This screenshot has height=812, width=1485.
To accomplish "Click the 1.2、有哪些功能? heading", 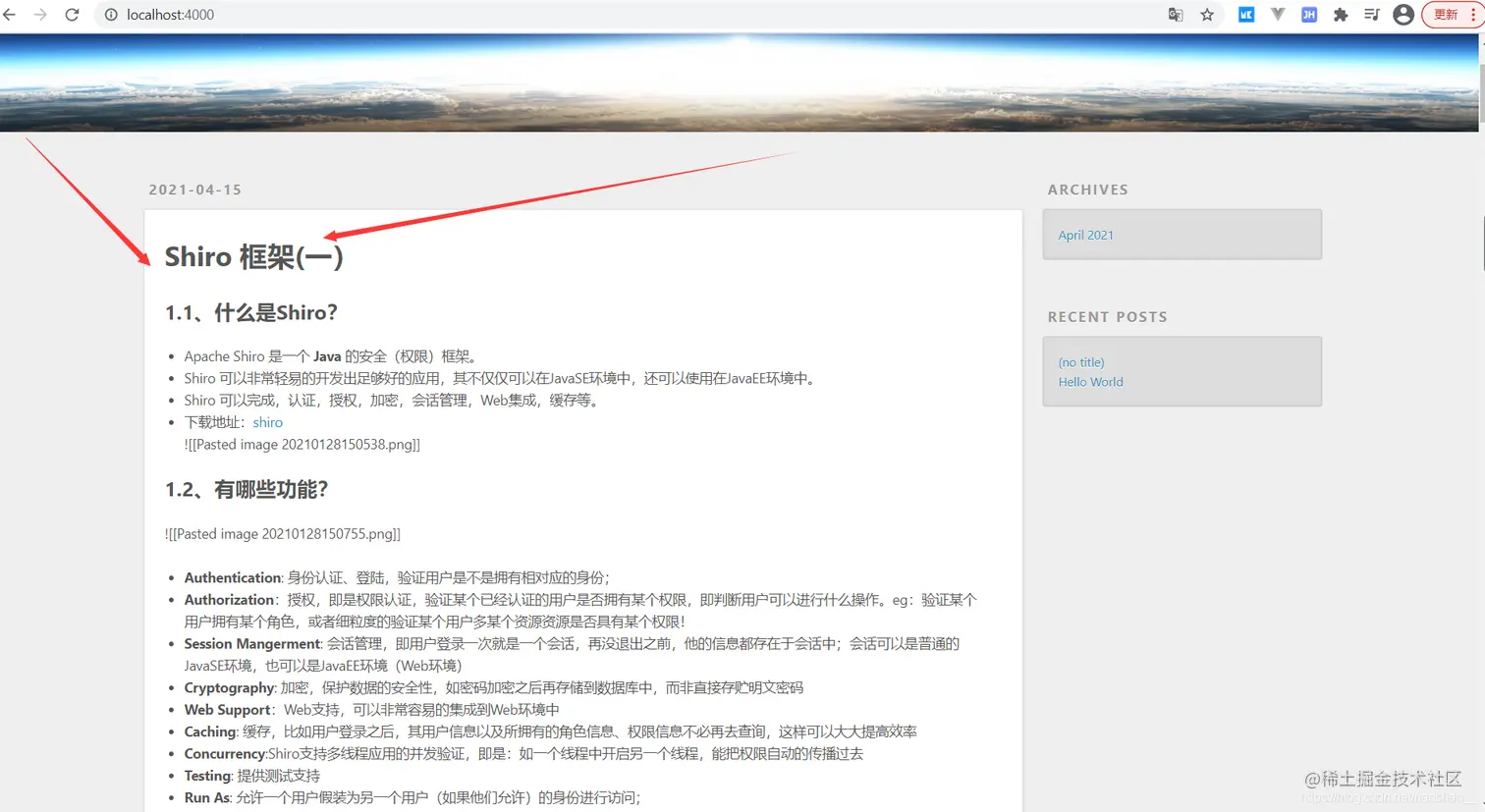I will 246,490.
